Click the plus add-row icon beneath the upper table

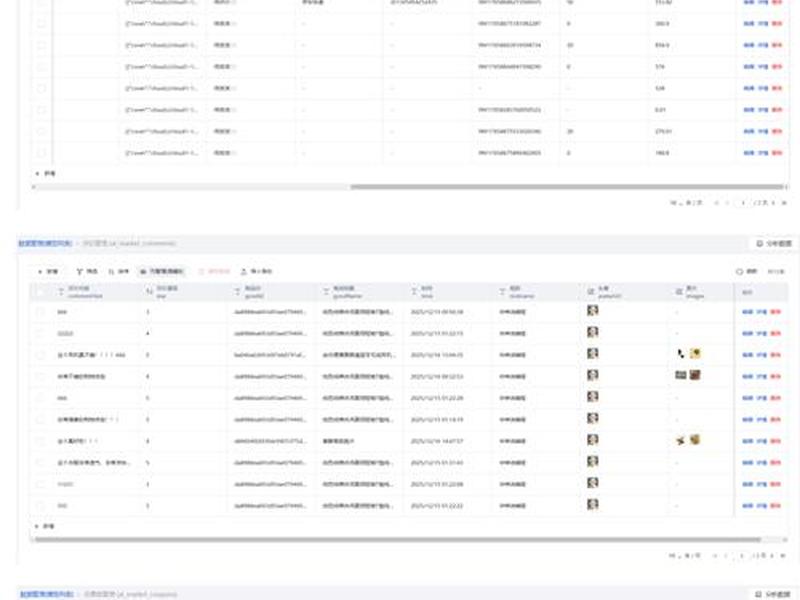click(37, 173)
